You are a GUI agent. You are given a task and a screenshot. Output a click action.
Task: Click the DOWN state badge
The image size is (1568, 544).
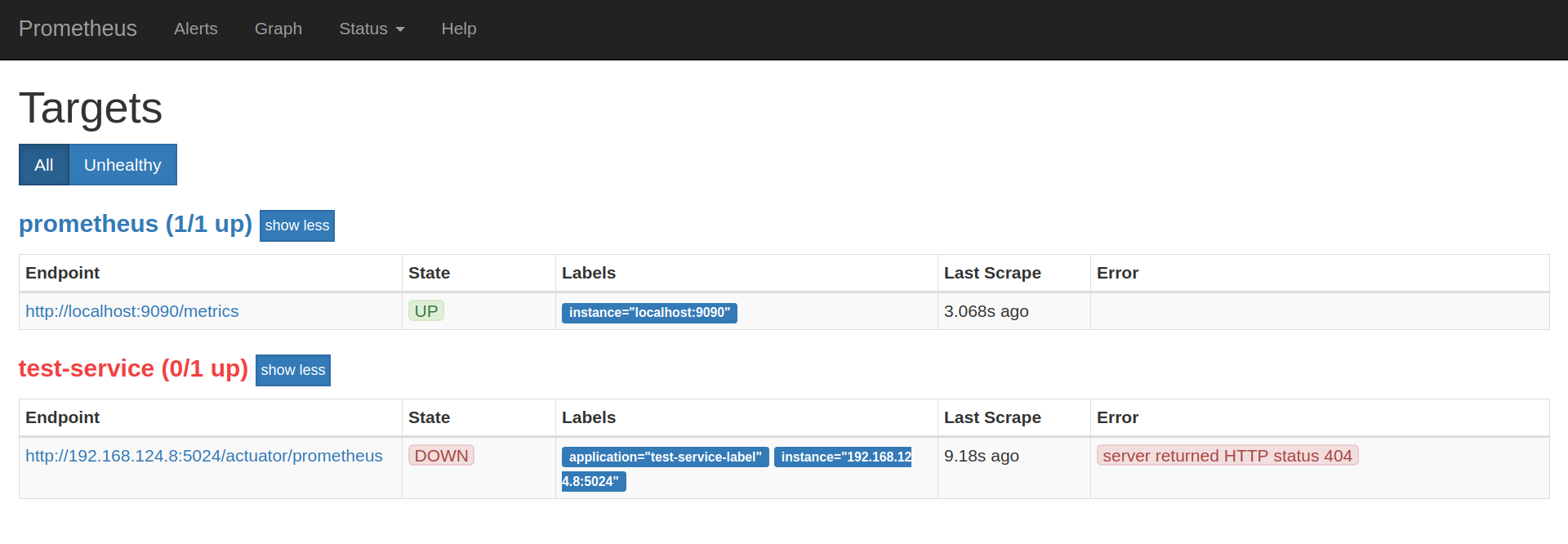coord(441,456)
